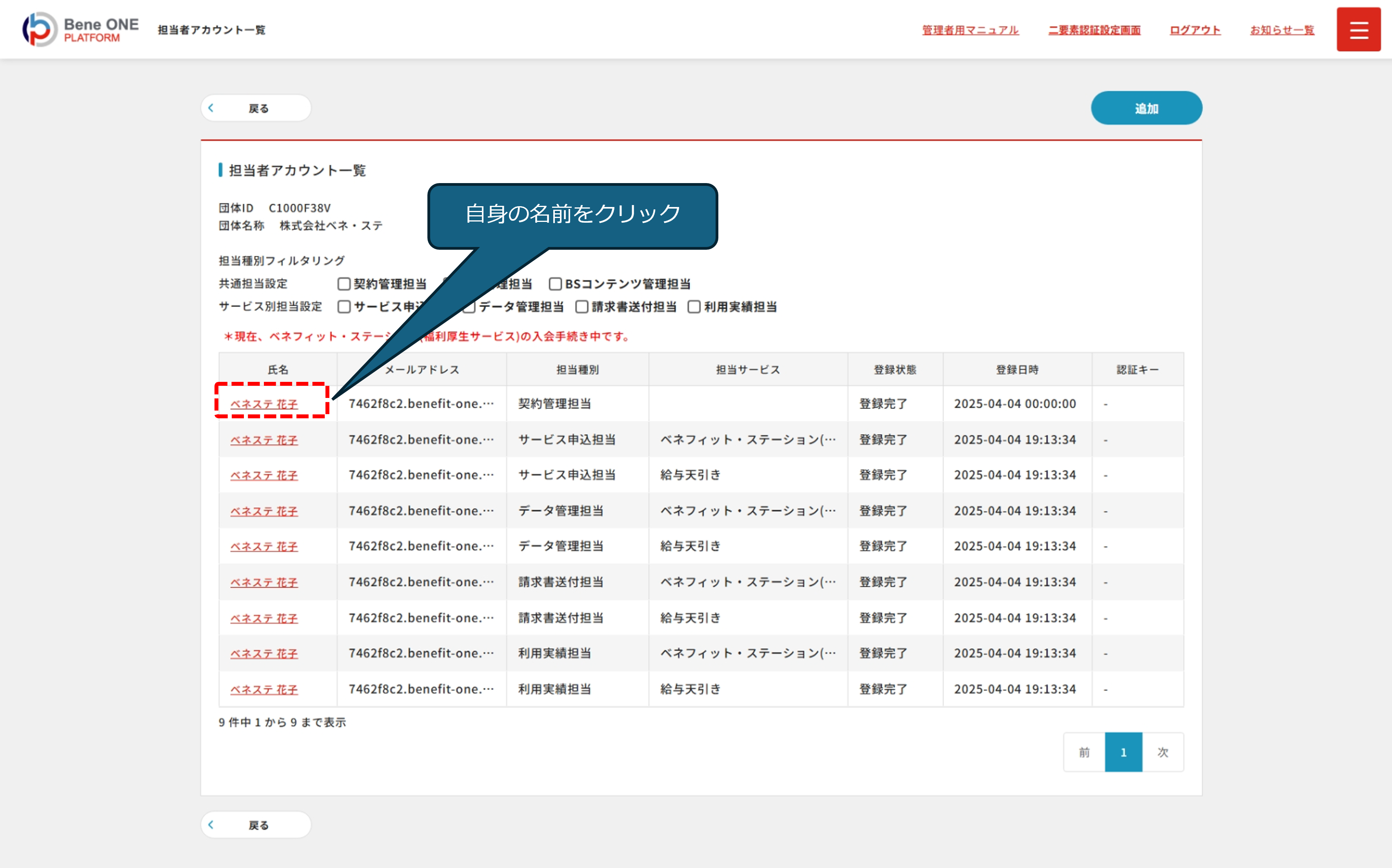Open ベネステ 花子 for サービス申込担当 給与天引き row

click(264, 475)
